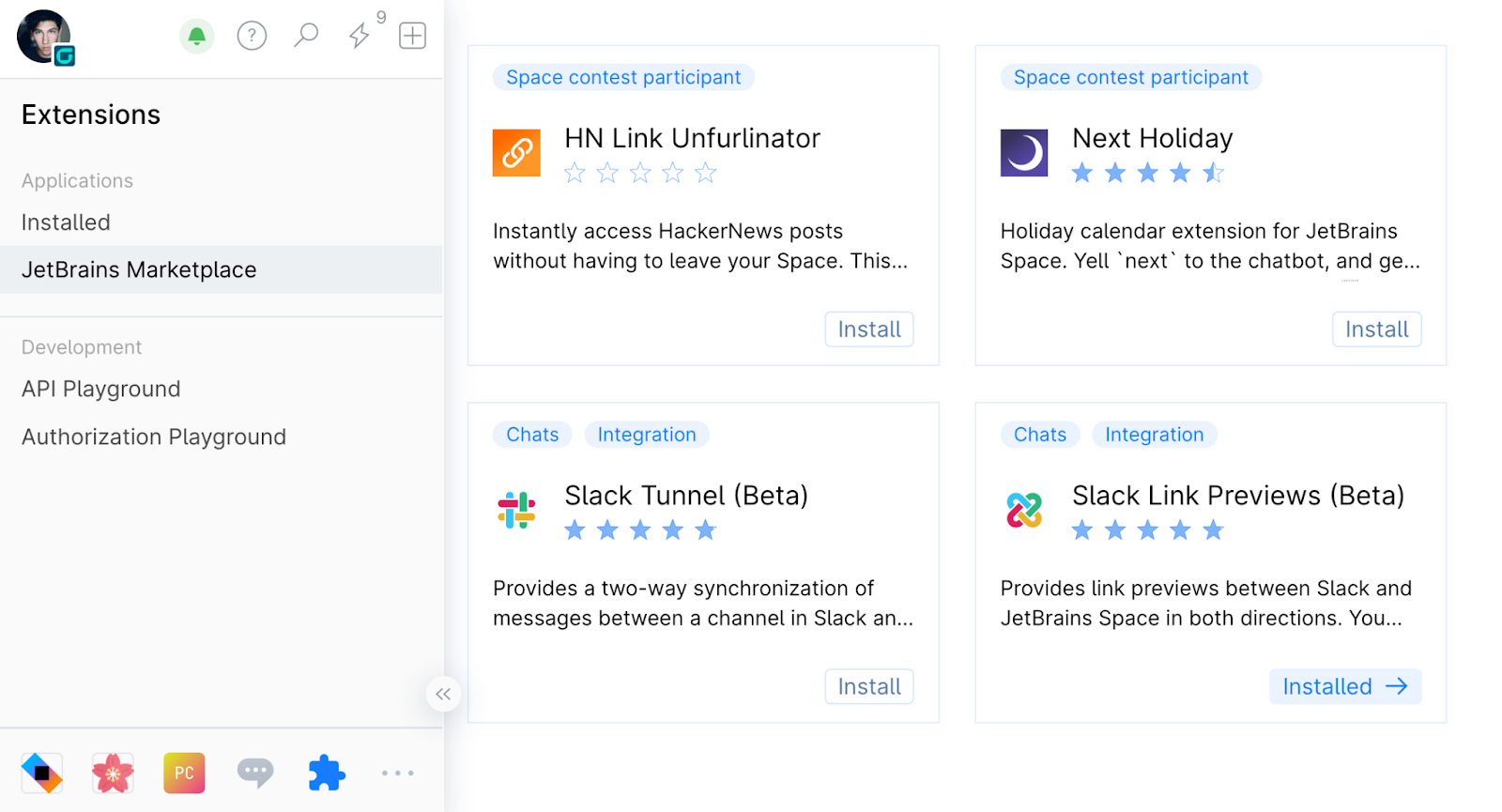Collapse the sidebar with double chevron
The width and height of the screenshot is (1502, 812).
coord(443,694)
